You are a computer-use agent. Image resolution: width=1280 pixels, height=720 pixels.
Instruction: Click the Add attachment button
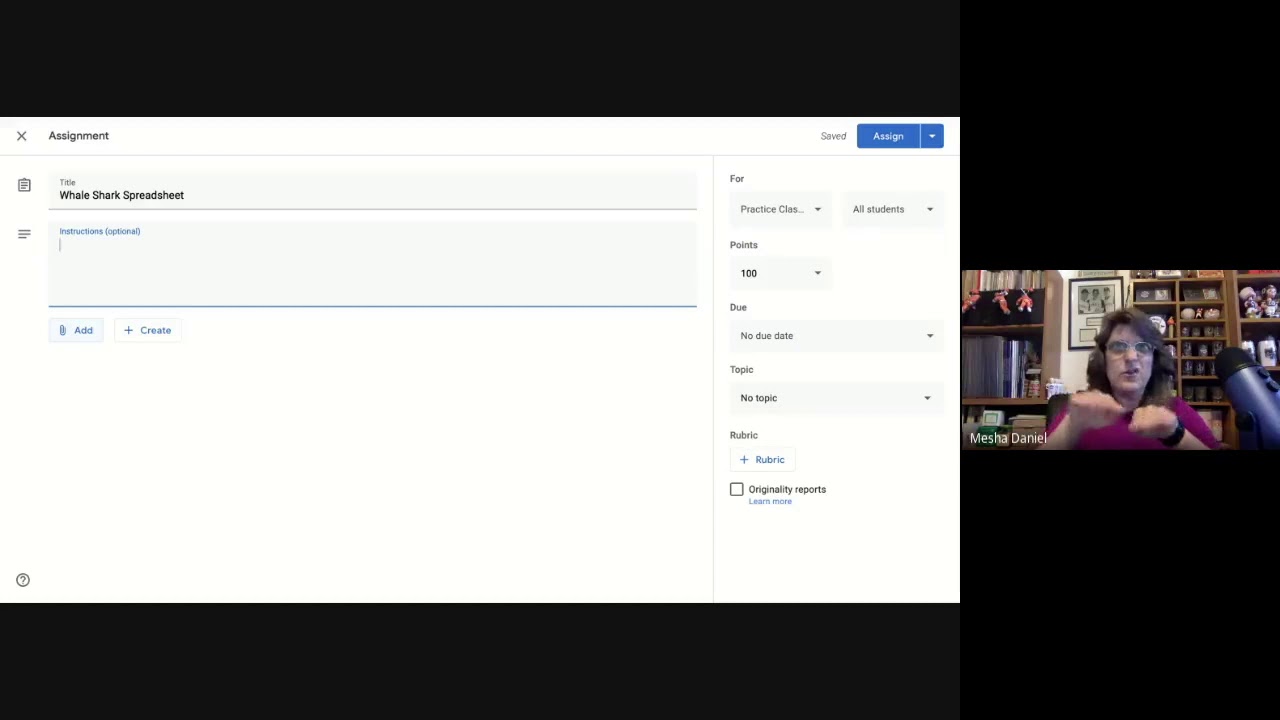click(x=75, y=330)
